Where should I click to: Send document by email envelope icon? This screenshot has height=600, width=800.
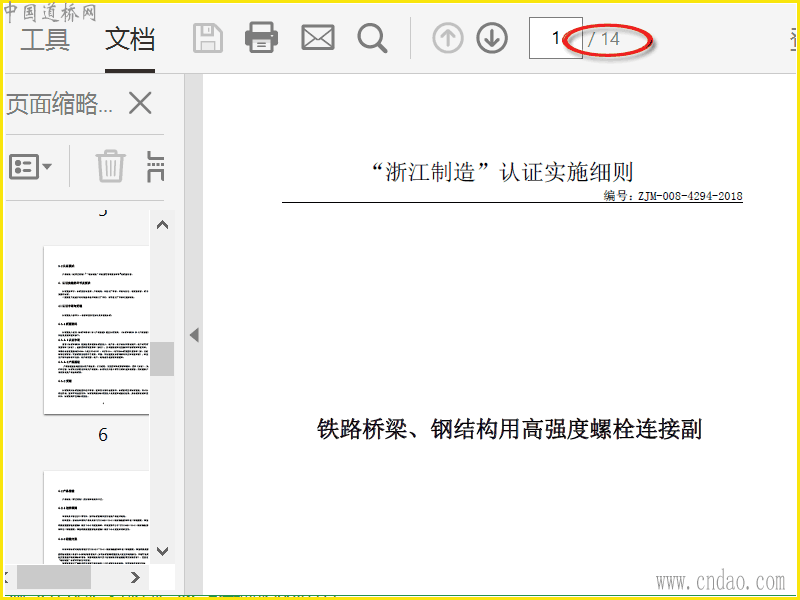point(318,38)
